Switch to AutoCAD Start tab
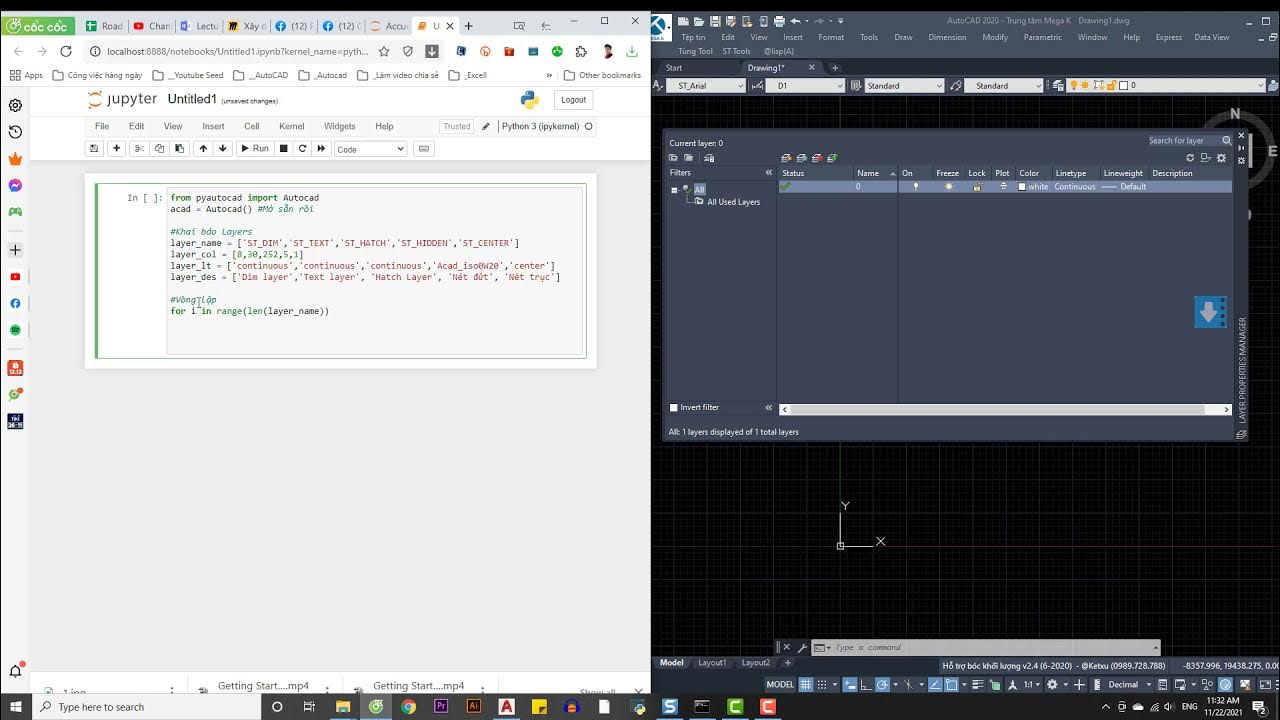The image size is (1280, 720). [x=674, y=68]
